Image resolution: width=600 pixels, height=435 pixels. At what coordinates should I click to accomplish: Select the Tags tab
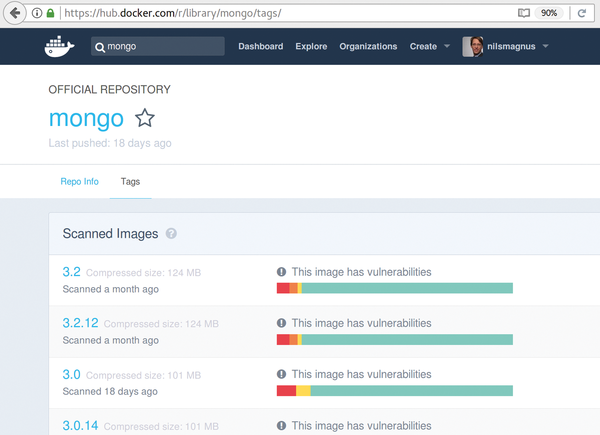click(130, 181)
